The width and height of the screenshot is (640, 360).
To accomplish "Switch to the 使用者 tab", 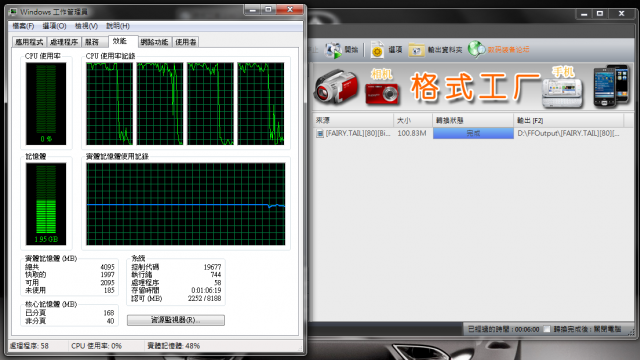I will pos(185,42).
